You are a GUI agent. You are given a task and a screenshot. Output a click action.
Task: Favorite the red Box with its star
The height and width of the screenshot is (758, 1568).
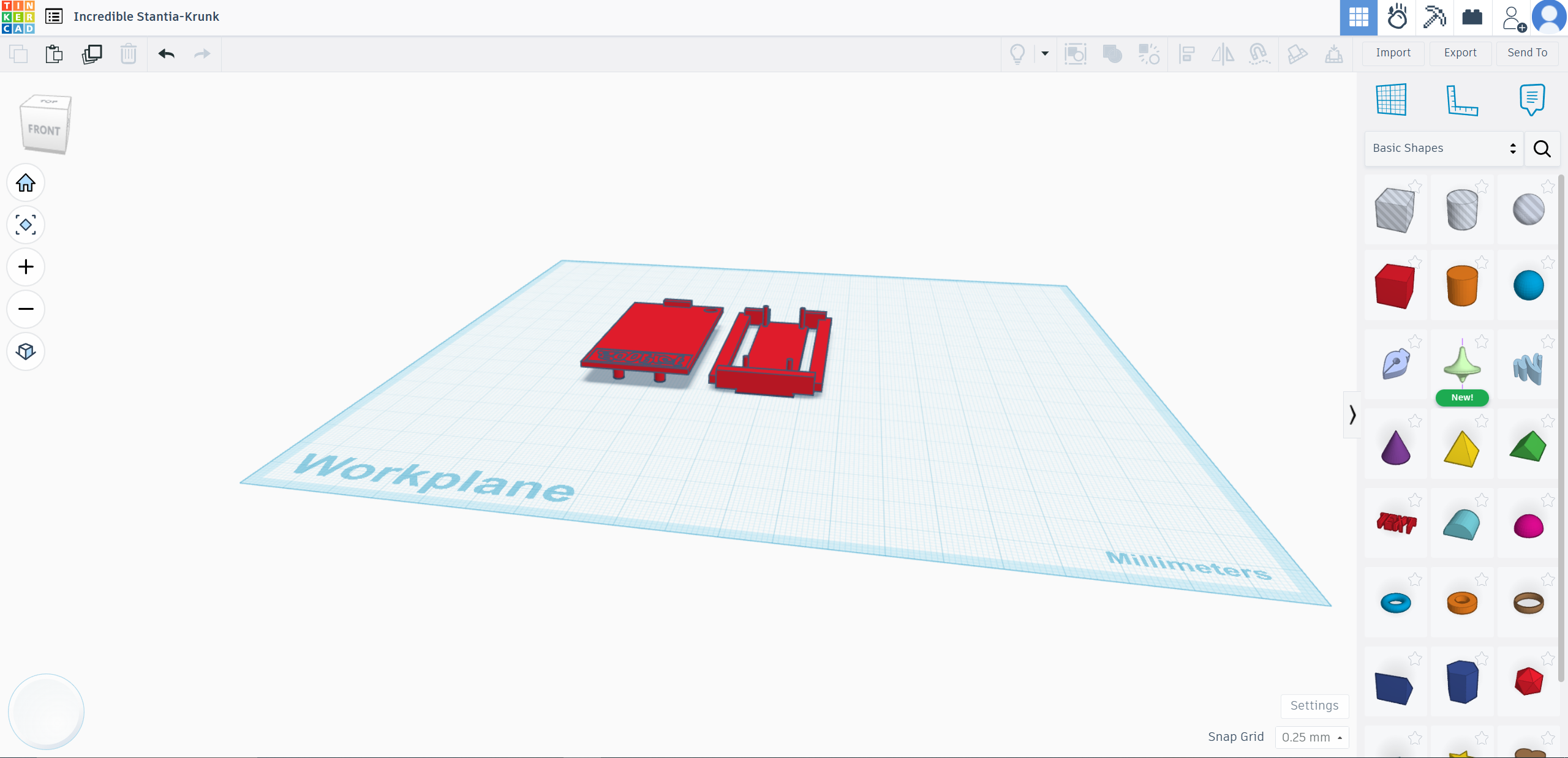[1415, 262]
